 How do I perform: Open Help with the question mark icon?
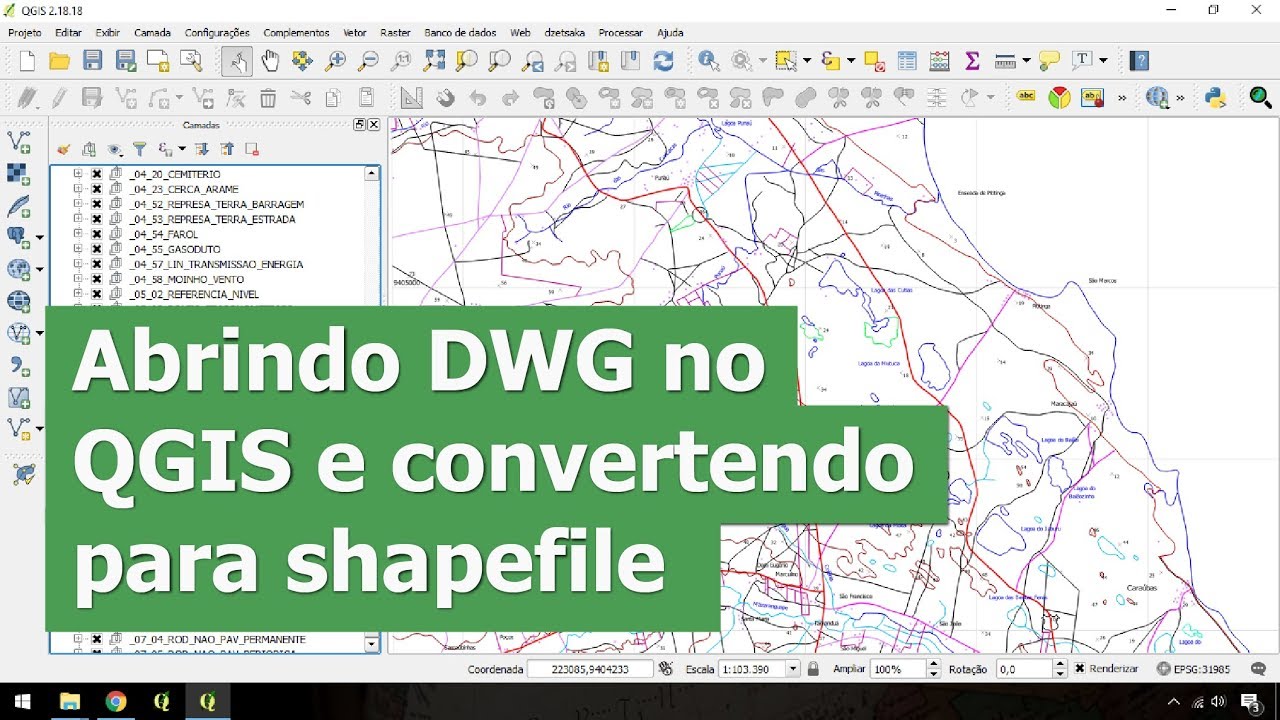point(1139,61)
